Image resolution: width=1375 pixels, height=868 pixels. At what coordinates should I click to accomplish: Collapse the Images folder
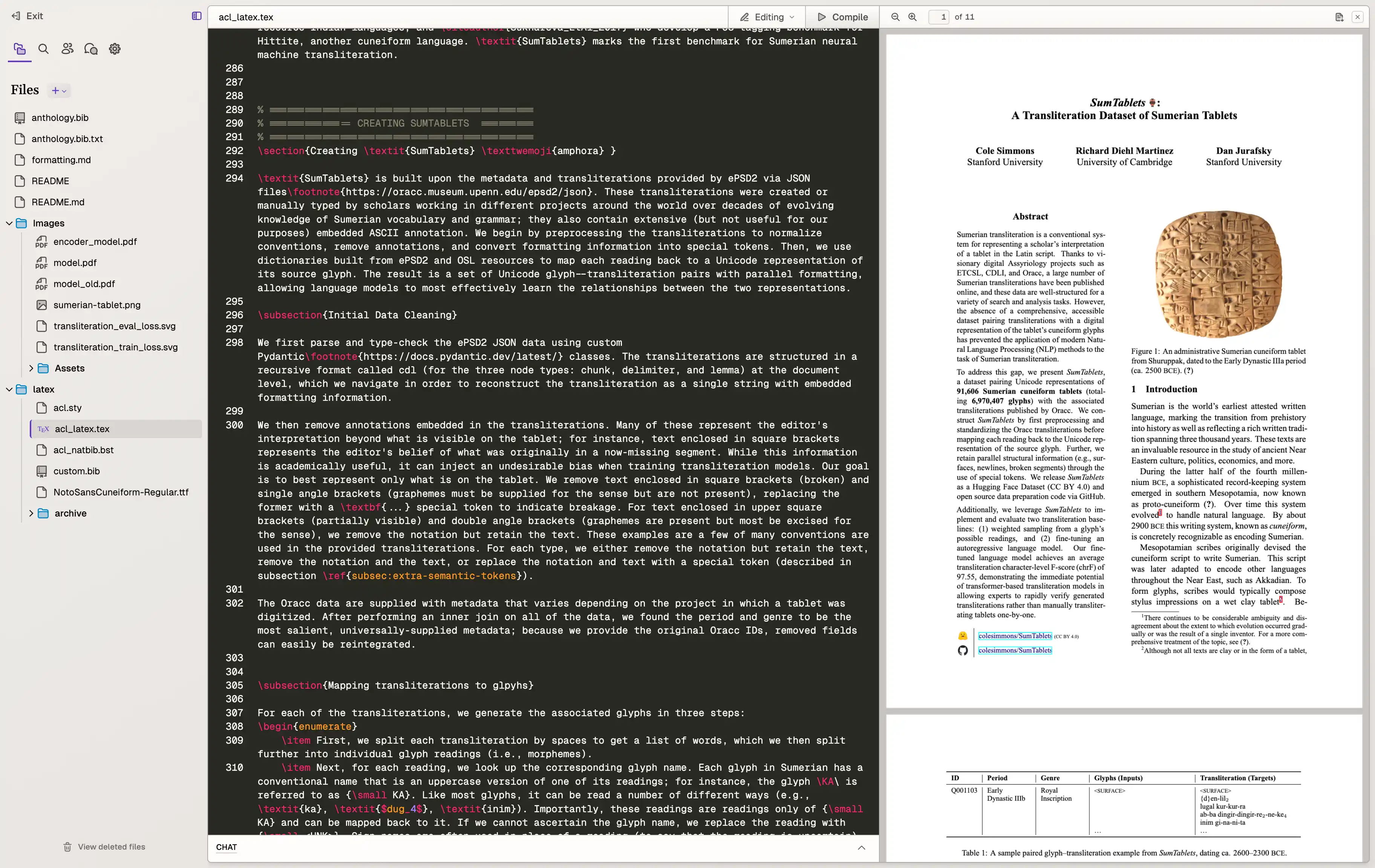tap(9, 223)
